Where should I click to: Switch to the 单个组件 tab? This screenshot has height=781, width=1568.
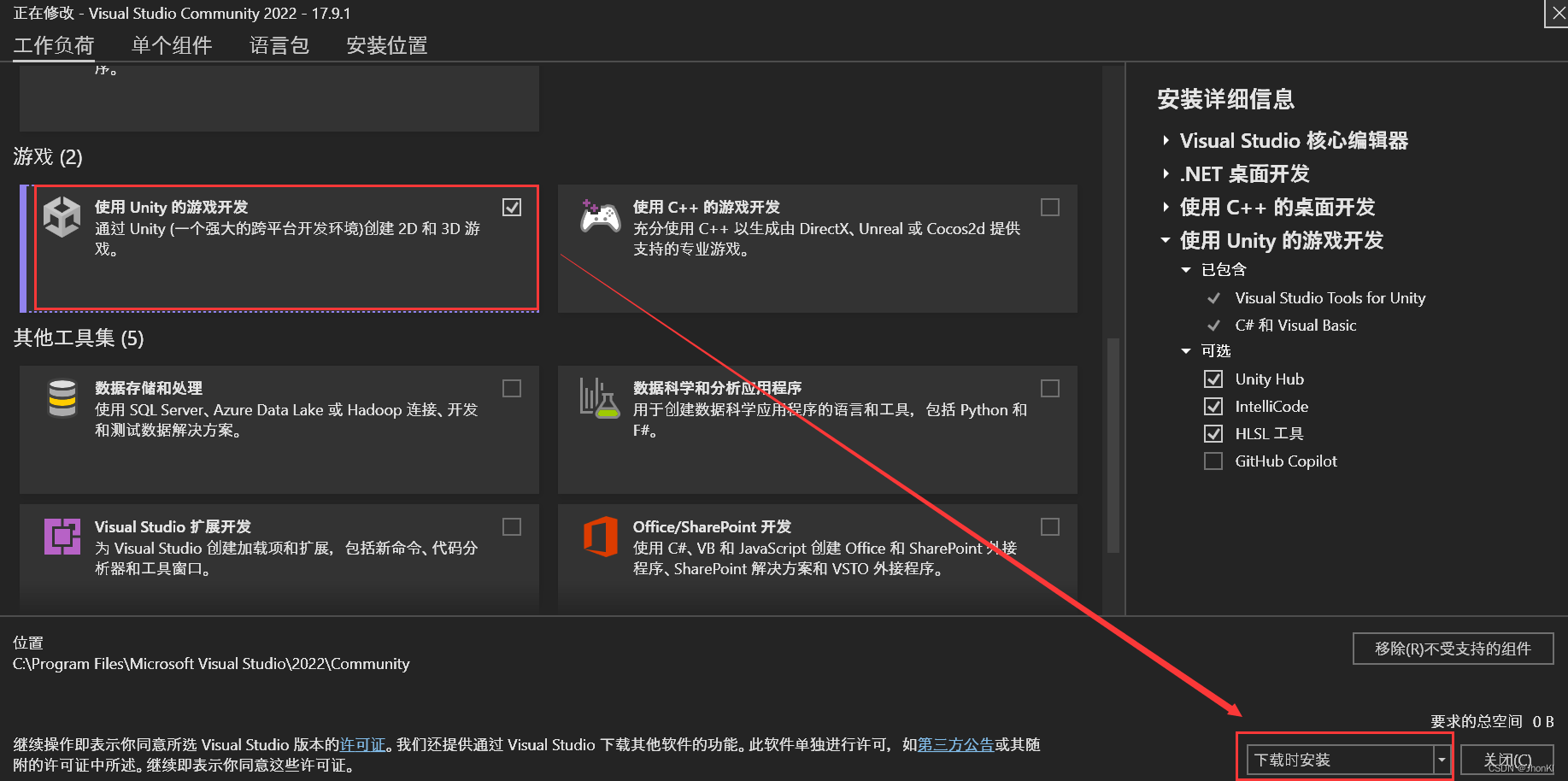[172, 45]
